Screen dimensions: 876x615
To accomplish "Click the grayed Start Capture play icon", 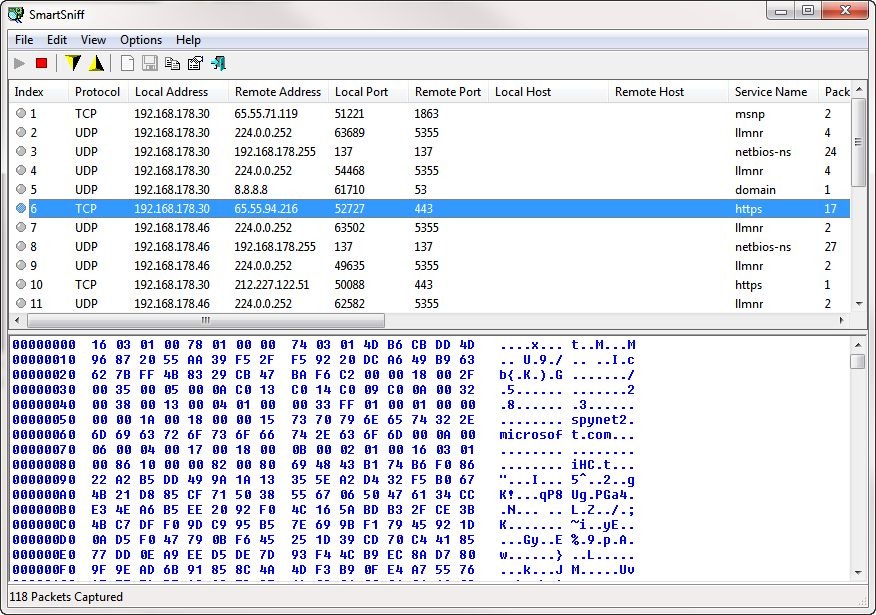I will click(20, 64).
